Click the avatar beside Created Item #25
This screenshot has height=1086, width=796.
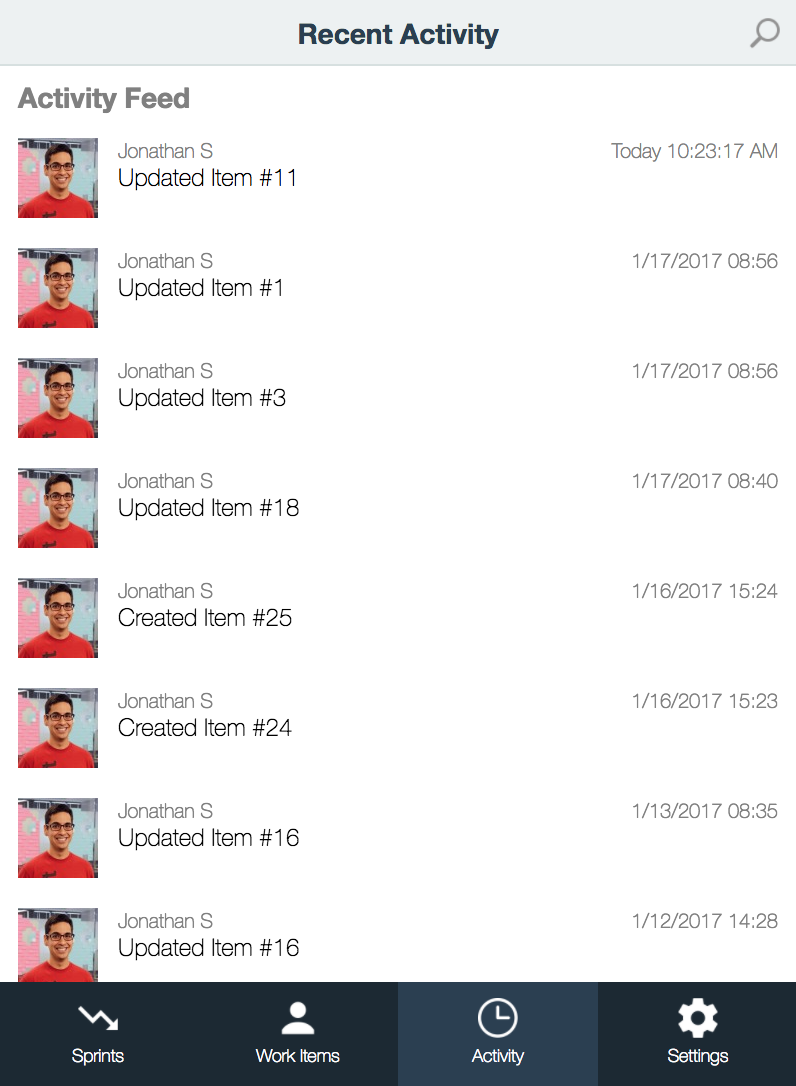pyautogui.click(x=58, y=618)
